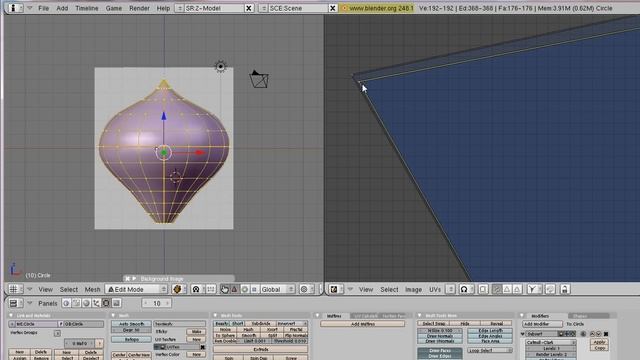Open the Add menu
Image resolution: width=640 pixels, height=360 pixels.
(x=62, y=8)
